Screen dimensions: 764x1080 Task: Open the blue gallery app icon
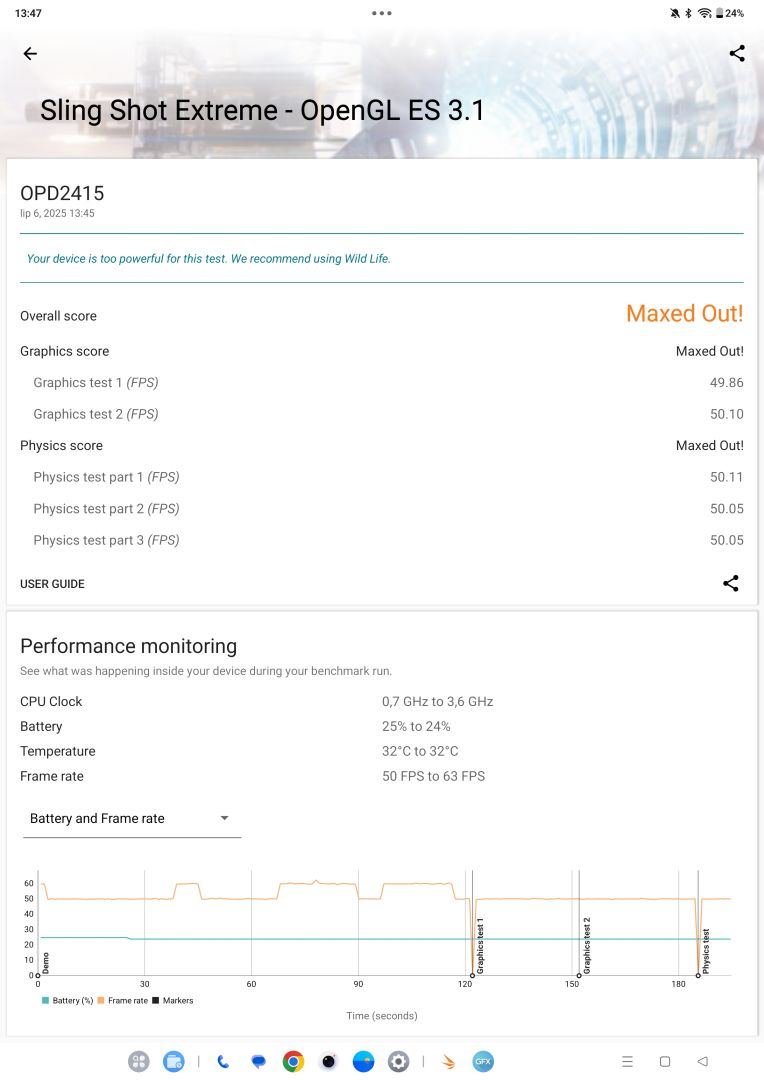pos(363,1061)
